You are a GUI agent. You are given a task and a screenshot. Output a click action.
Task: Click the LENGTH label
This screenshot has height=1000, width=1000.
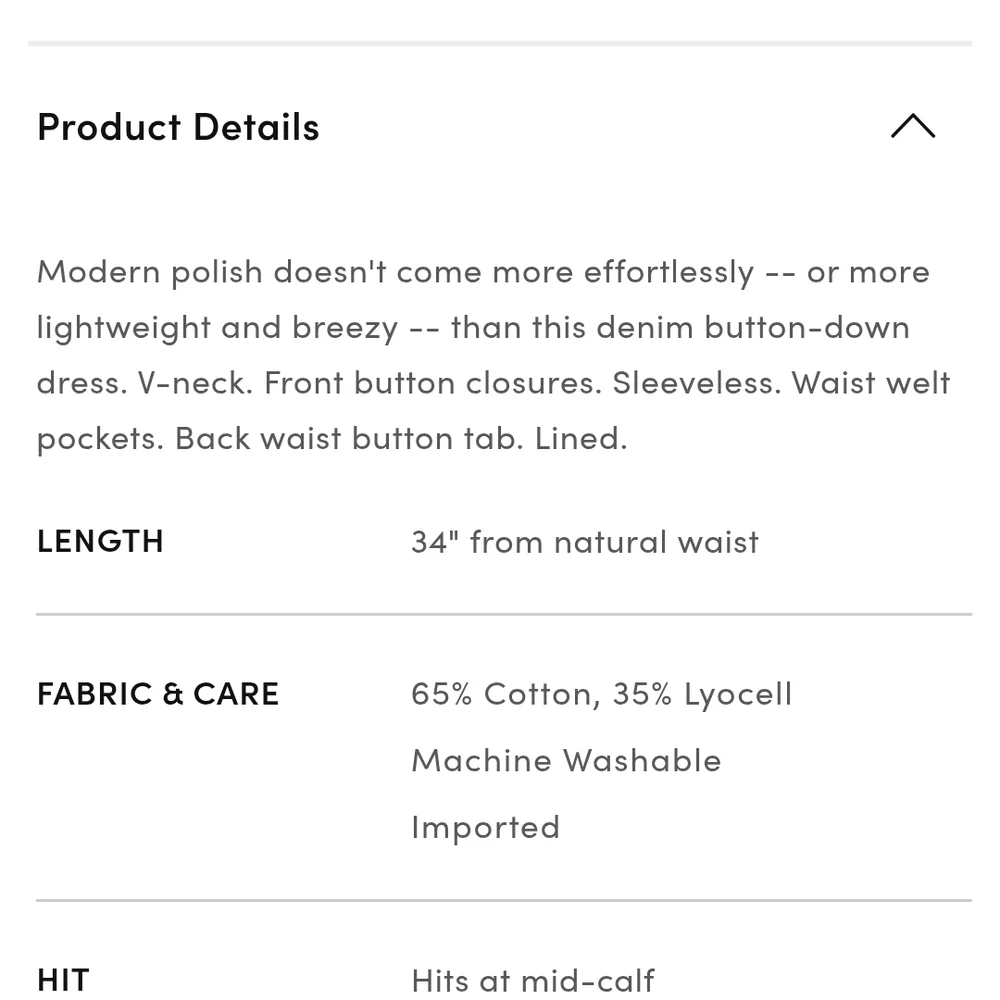point(100,541)
